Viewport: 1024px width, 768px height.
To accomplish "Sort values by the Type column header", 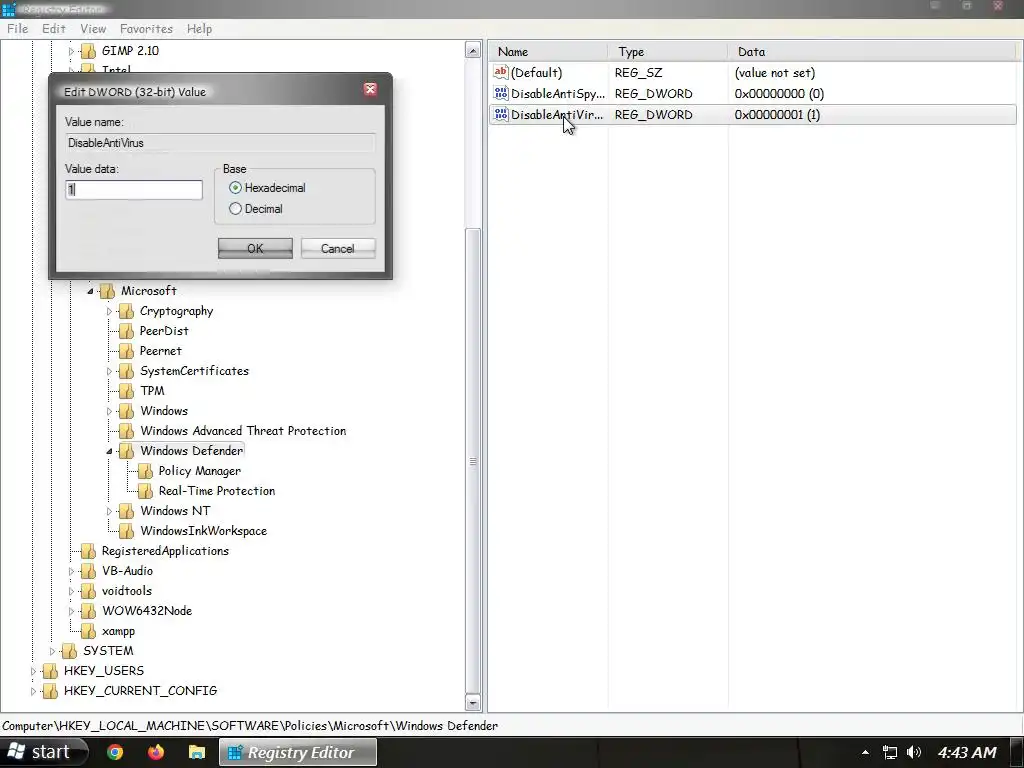I will (x=667, y=52).
